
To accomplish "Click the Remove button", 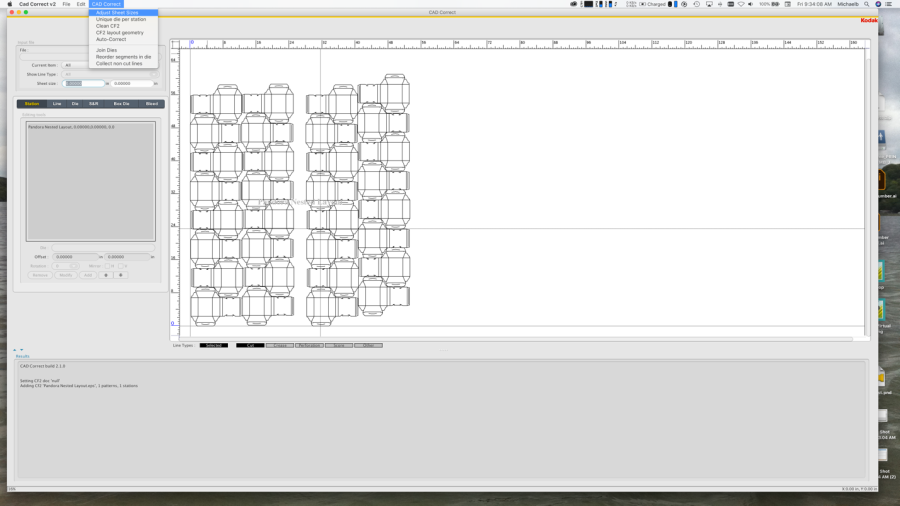I will click(40, 275).
